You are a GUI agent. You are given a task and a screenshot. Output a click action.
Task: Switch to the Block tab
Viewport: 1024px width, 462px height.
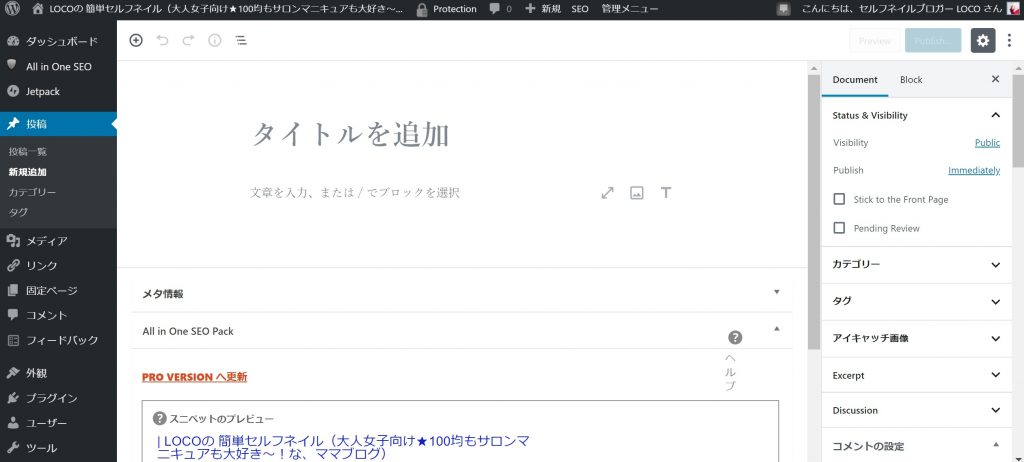point(910,80)
